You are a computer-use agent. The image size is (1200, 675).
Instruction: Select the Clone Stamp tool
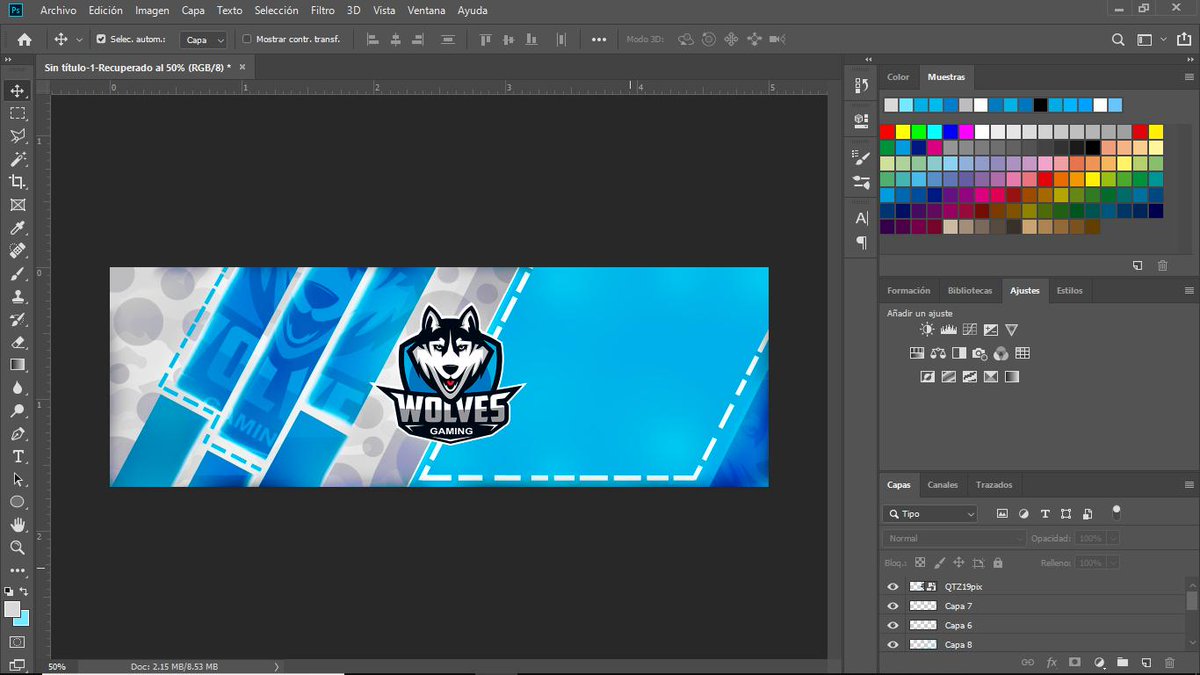[x=17, y=297]
